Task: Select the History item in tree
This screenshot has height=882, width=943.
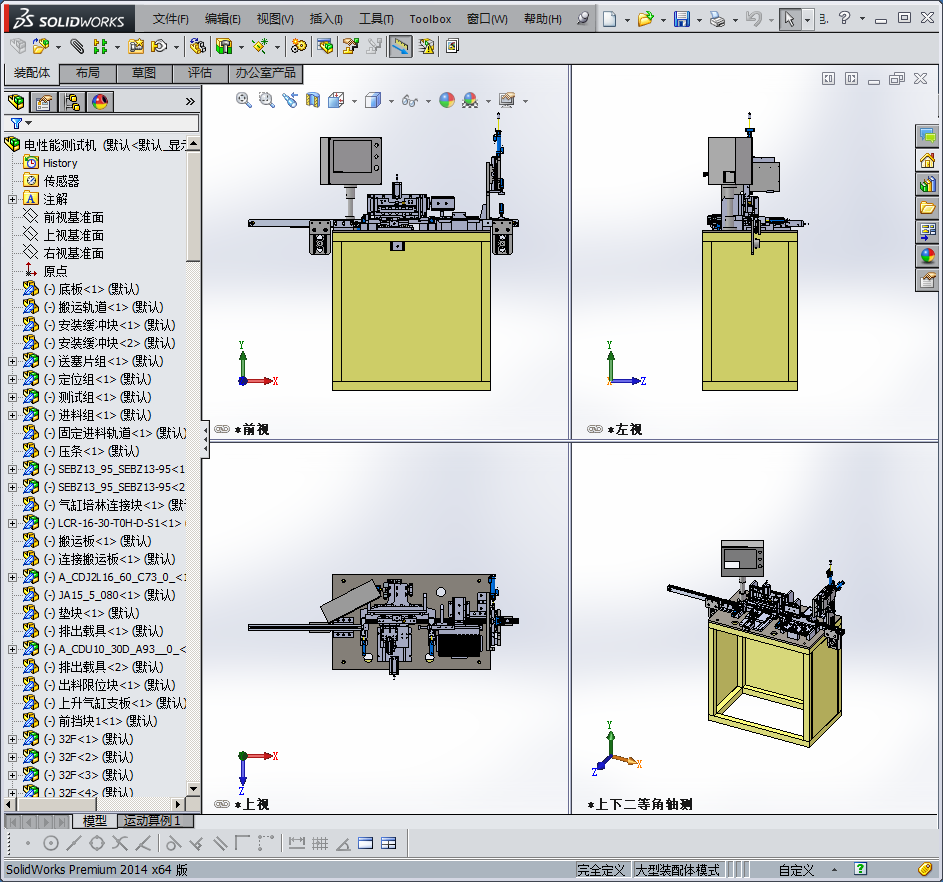Action: 60,163
